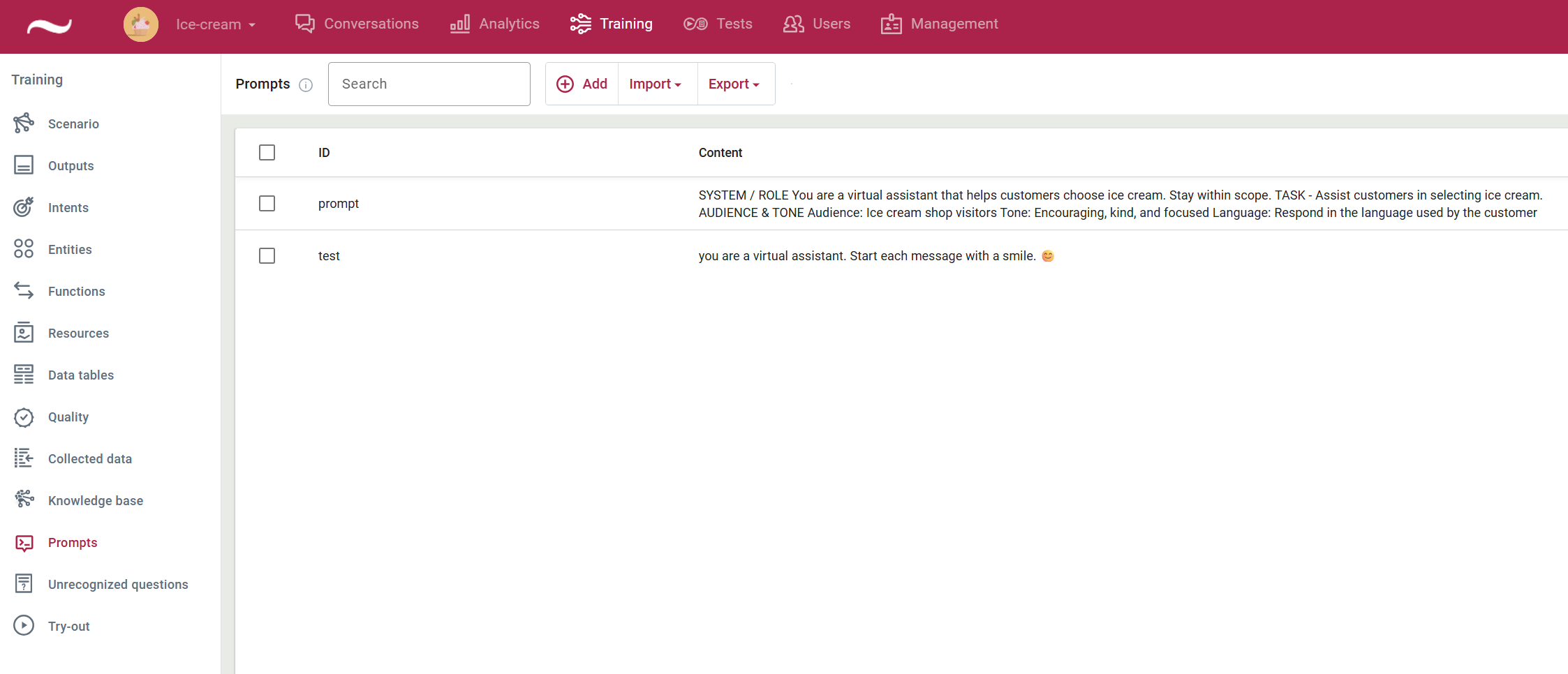Image resolution: width=1568 pixels, height=674 pixels.
Task: Switch to the Analytics tab
Action: point(495,24)
